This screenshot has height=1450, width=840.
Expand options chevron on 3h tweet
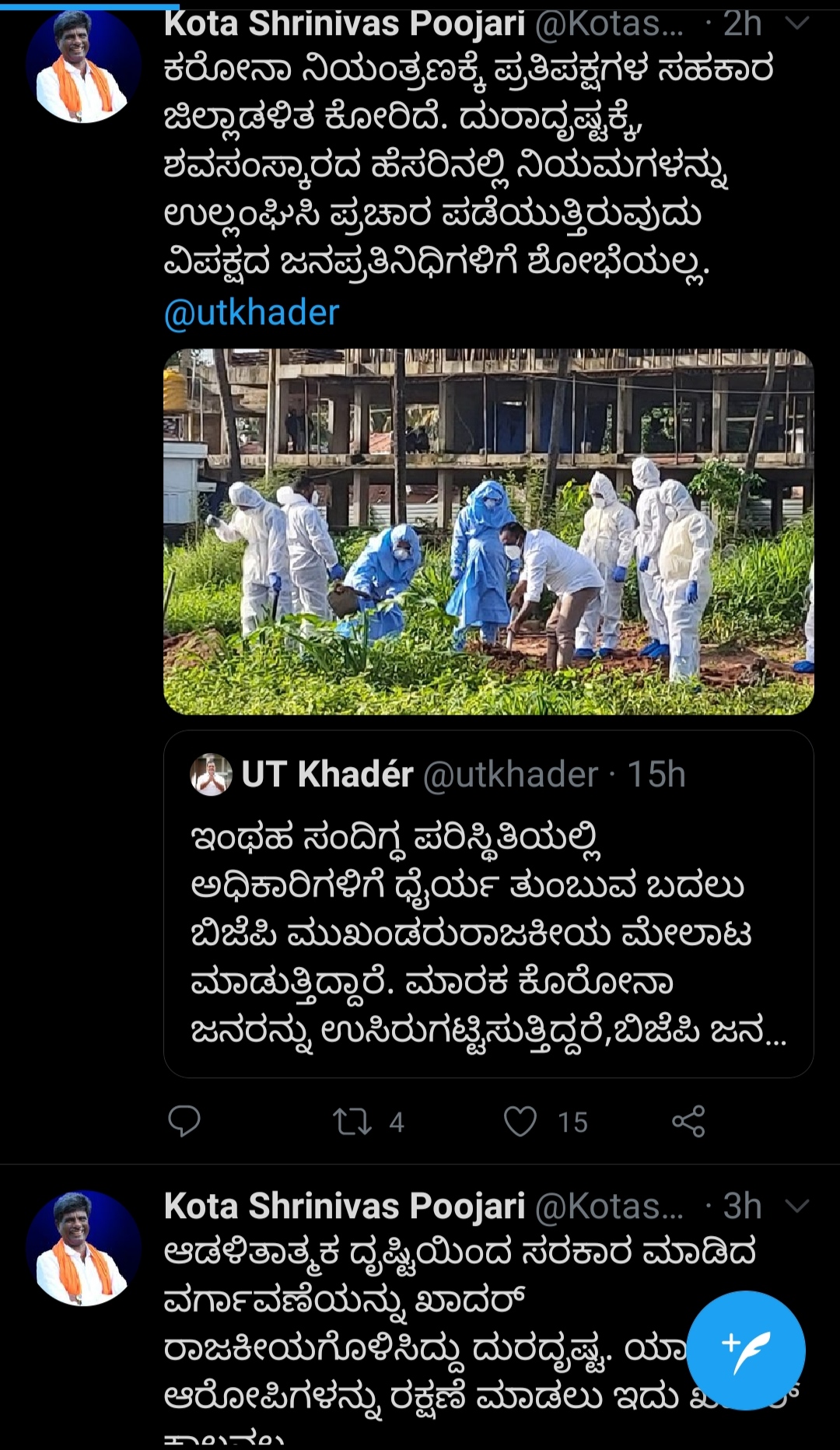pyautogui.click(x=797, y=1206)
